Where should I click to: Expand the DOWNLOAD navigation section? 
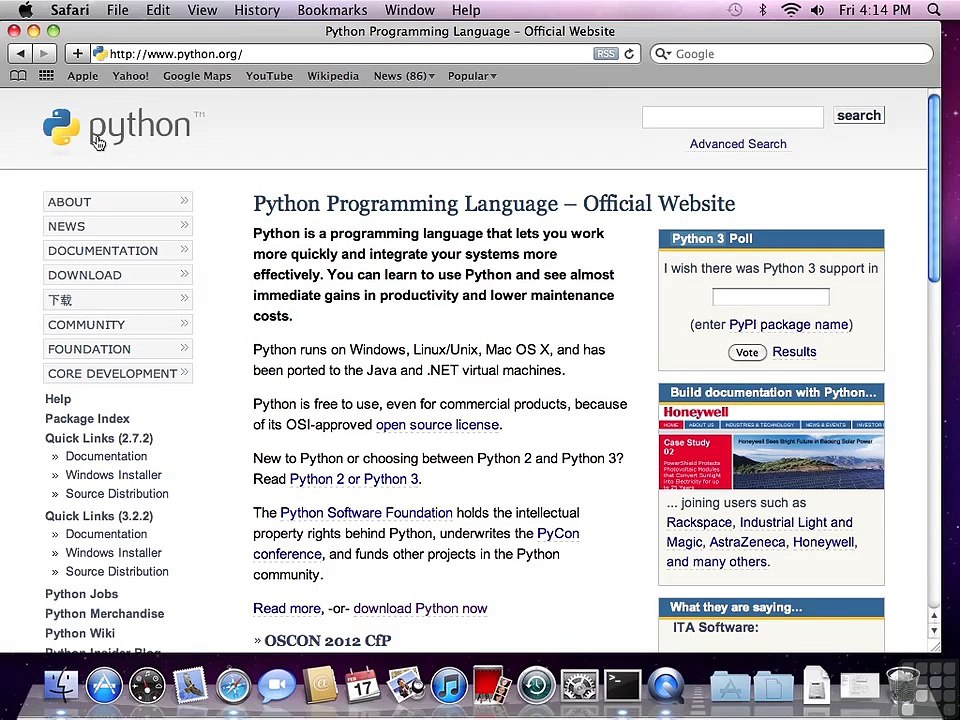click(118, 275)
